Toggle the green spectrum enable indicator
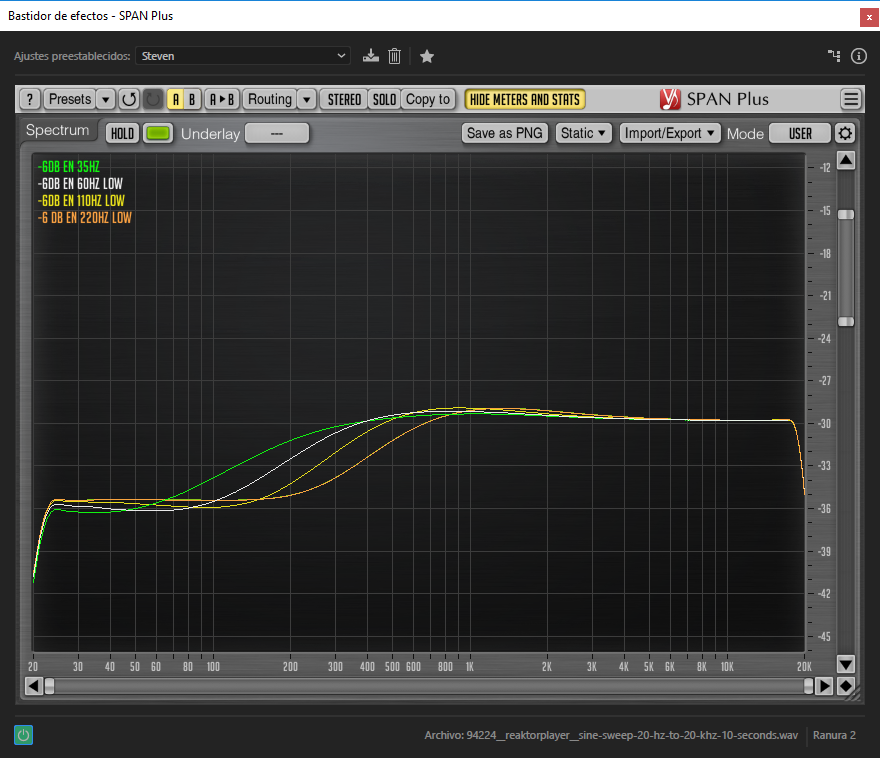Image resolution: width=880 pixels, height=758 pixels. (158, 133)
